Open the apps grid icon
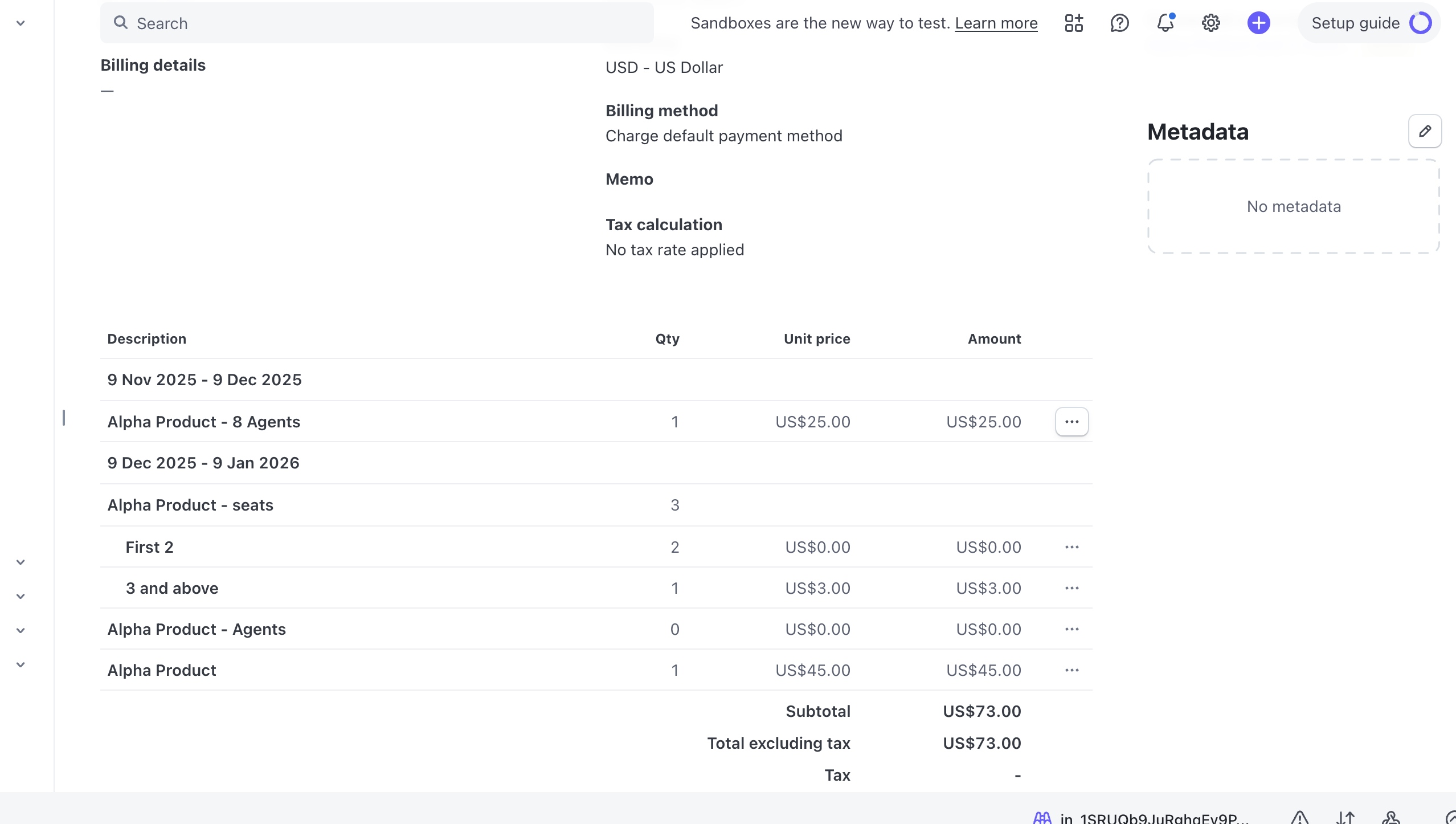 (x=1074, y=23)
